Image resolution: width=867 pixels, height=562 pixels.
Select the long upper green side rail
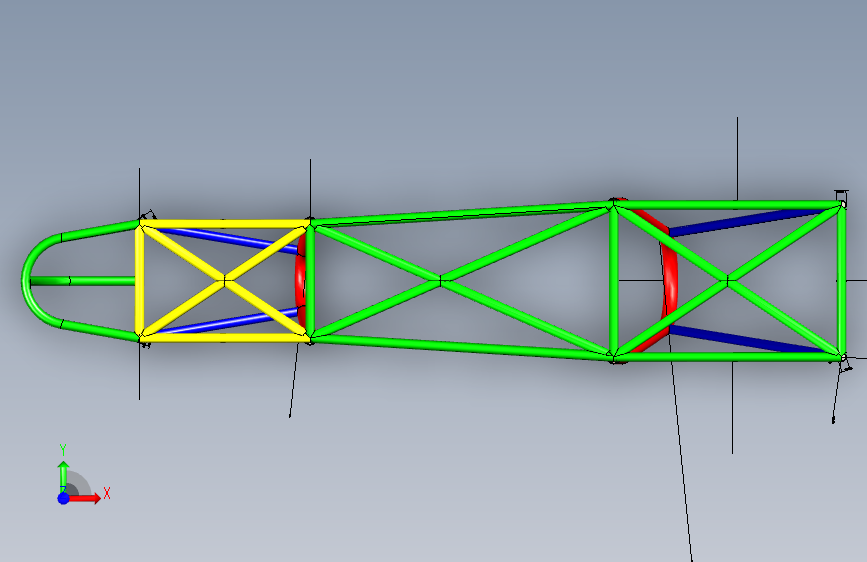click(x=462, y=214)
